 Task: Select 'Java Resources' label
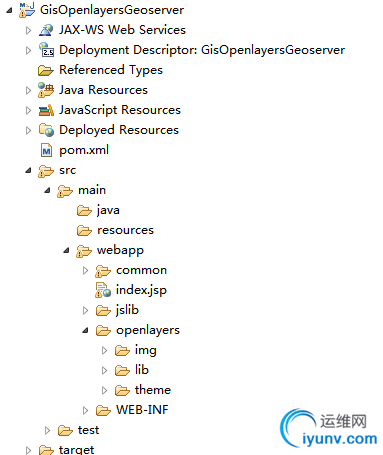tap(103, 90)
